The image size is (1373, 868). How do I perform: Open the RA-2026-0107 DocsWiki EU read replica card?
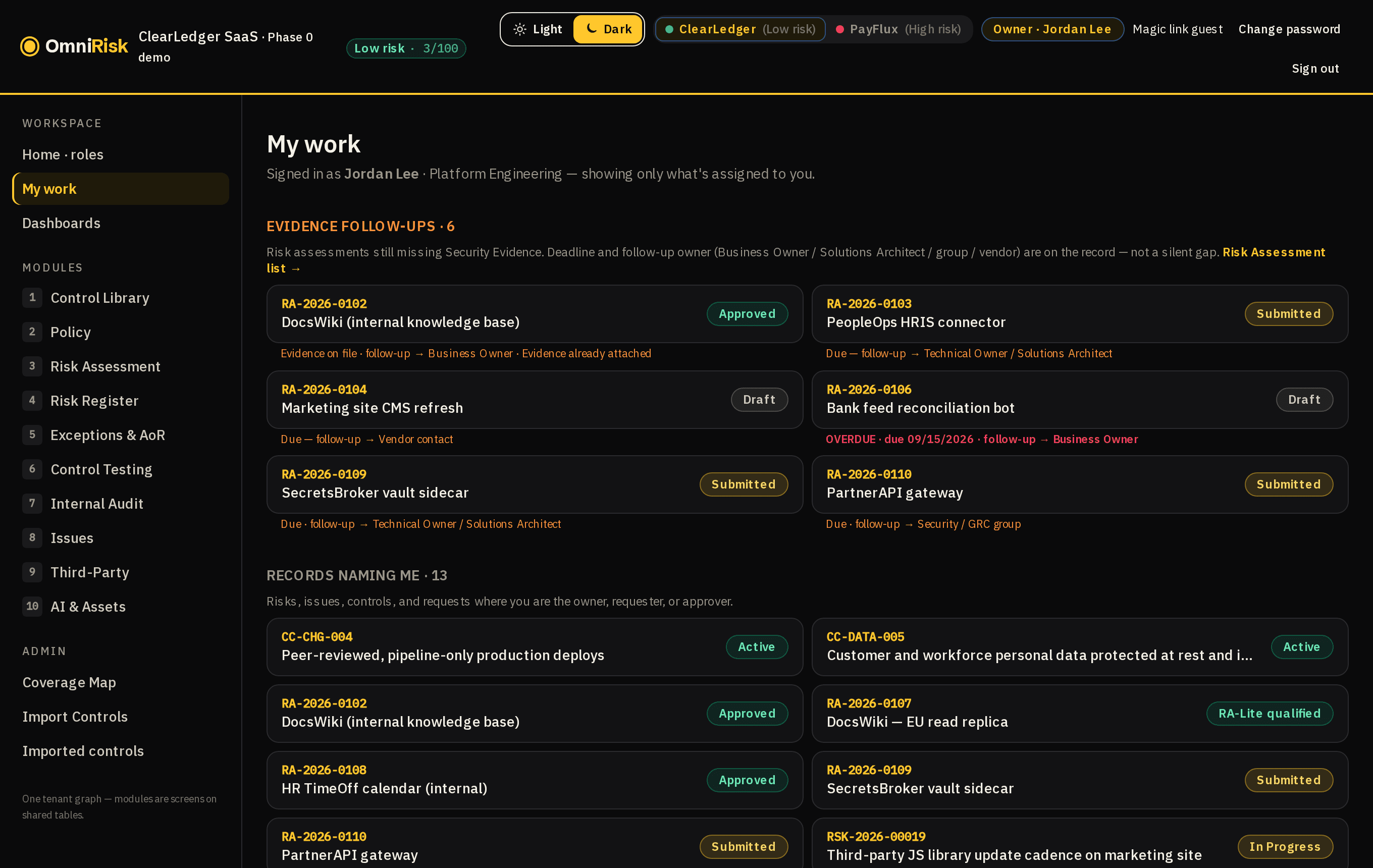pyautogui.click(x=1080, y=714)
